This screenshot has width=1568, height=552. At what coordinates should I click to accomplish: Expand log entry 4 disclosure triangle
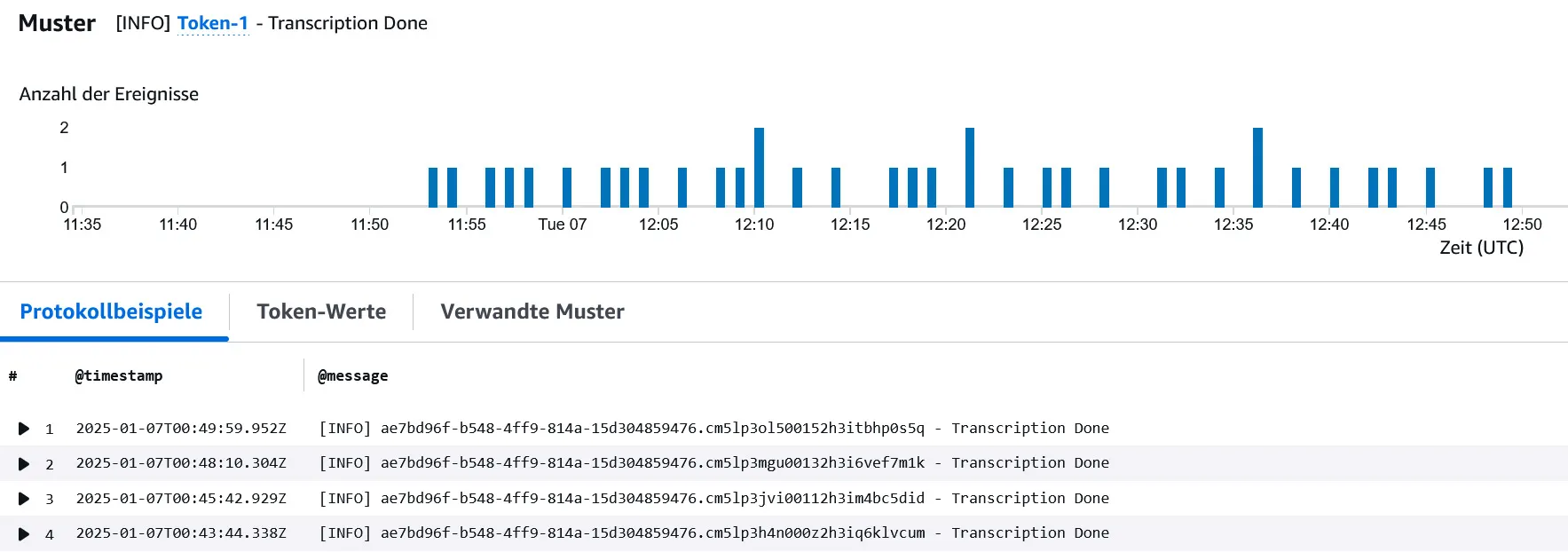24,532
